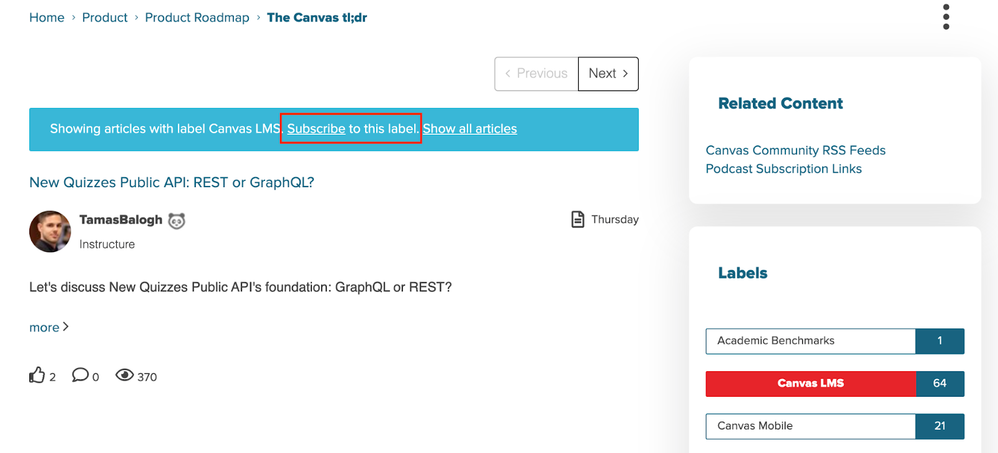Viewport: 998px width, 453px height.
Task: Click the Previous page button
Action: pos(537,74)
